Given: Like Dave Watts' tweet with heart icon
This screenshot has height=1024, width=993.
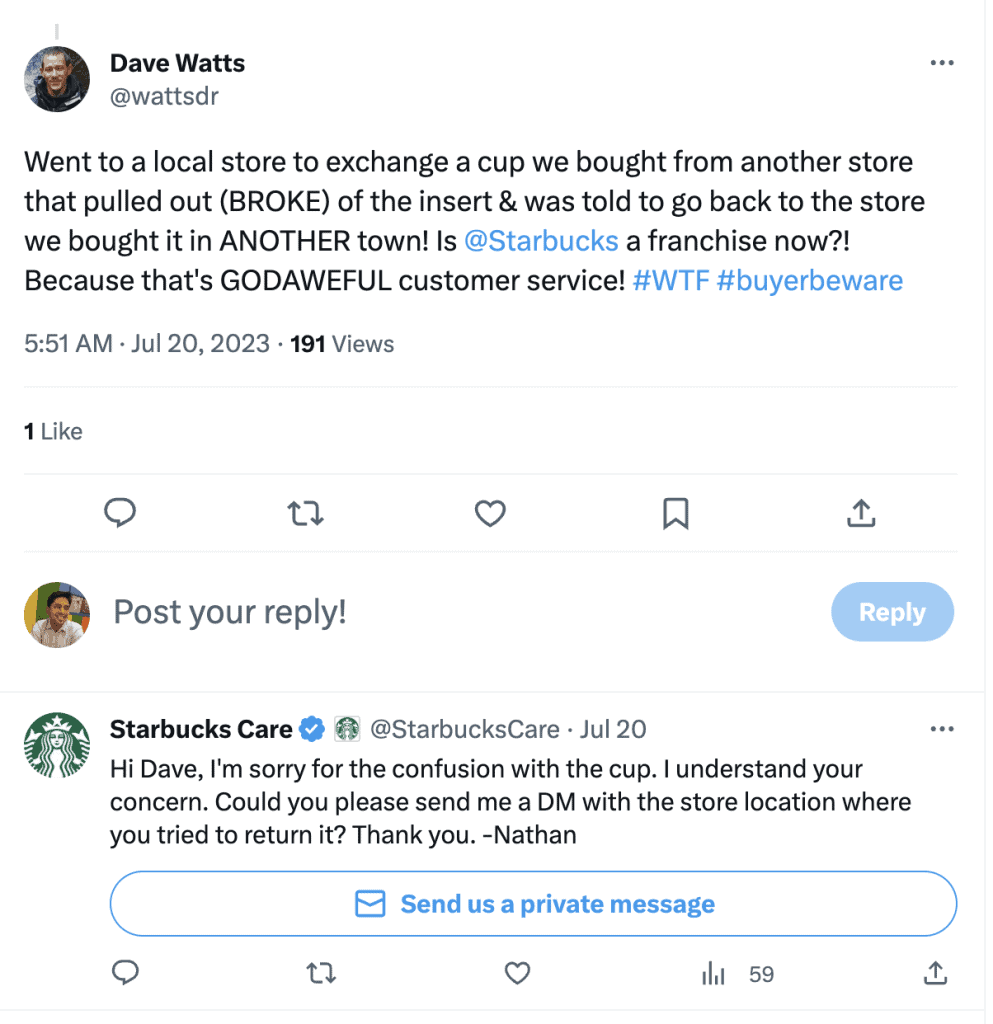Looking at the screenshot, I should 489,513.
